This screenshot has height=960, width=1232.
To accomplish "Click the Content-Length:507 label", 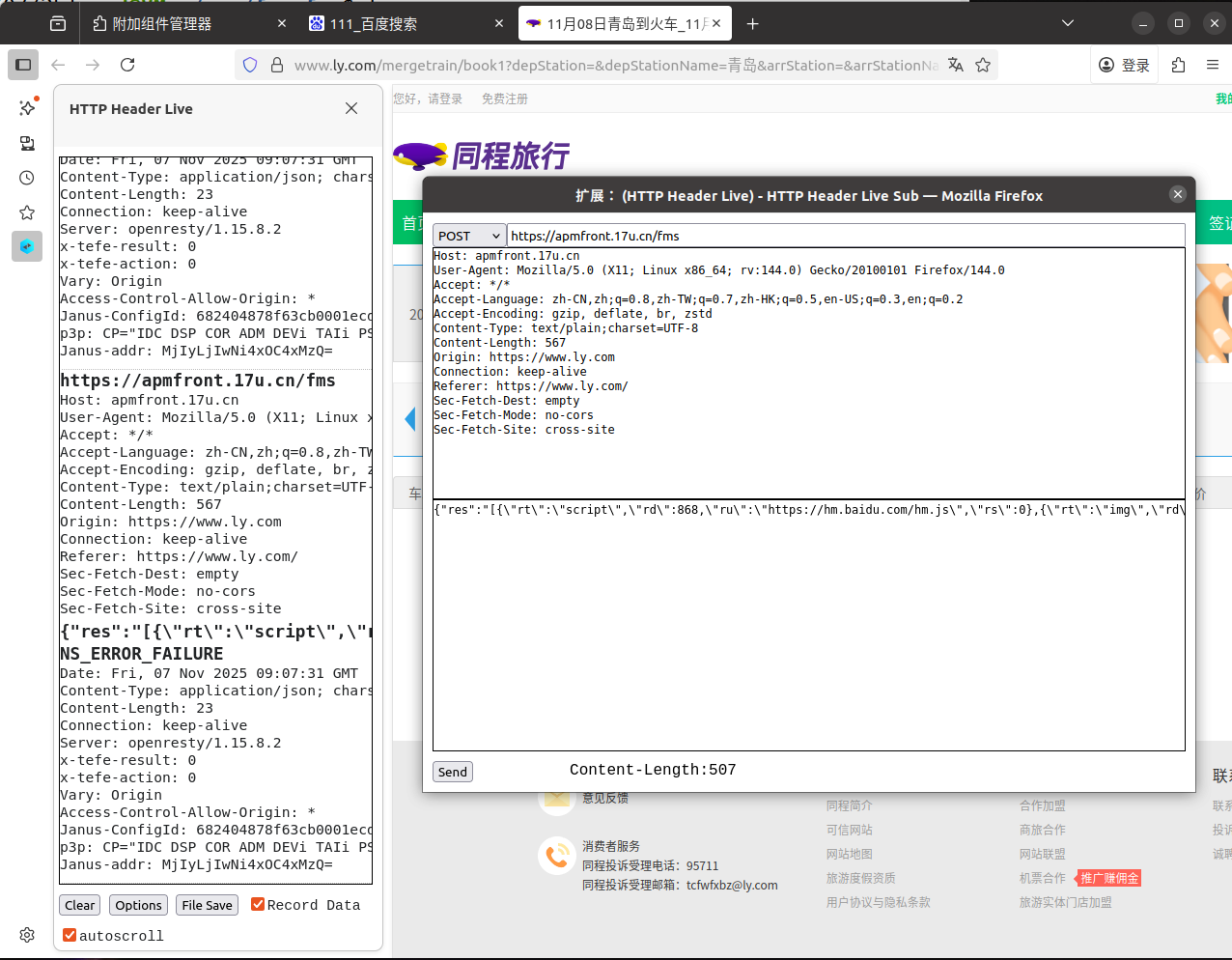I will coord(653,770).
